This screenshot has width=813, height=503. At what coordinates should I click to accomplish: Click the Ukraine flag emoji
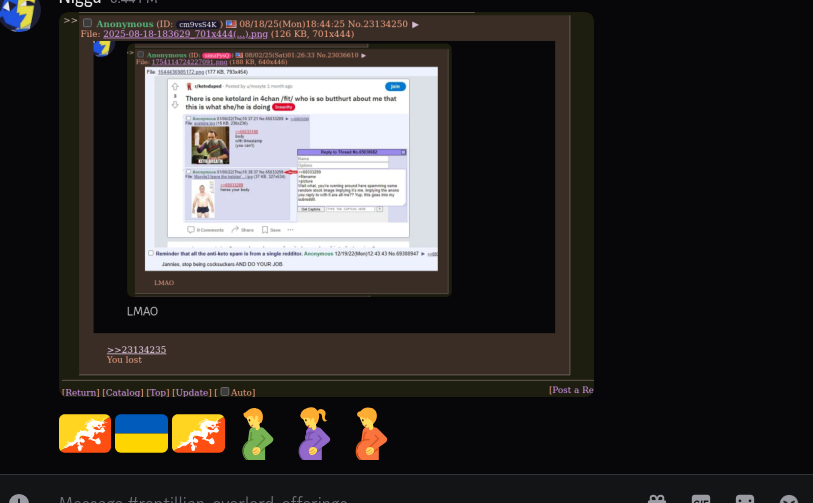(x=142, y=434)
